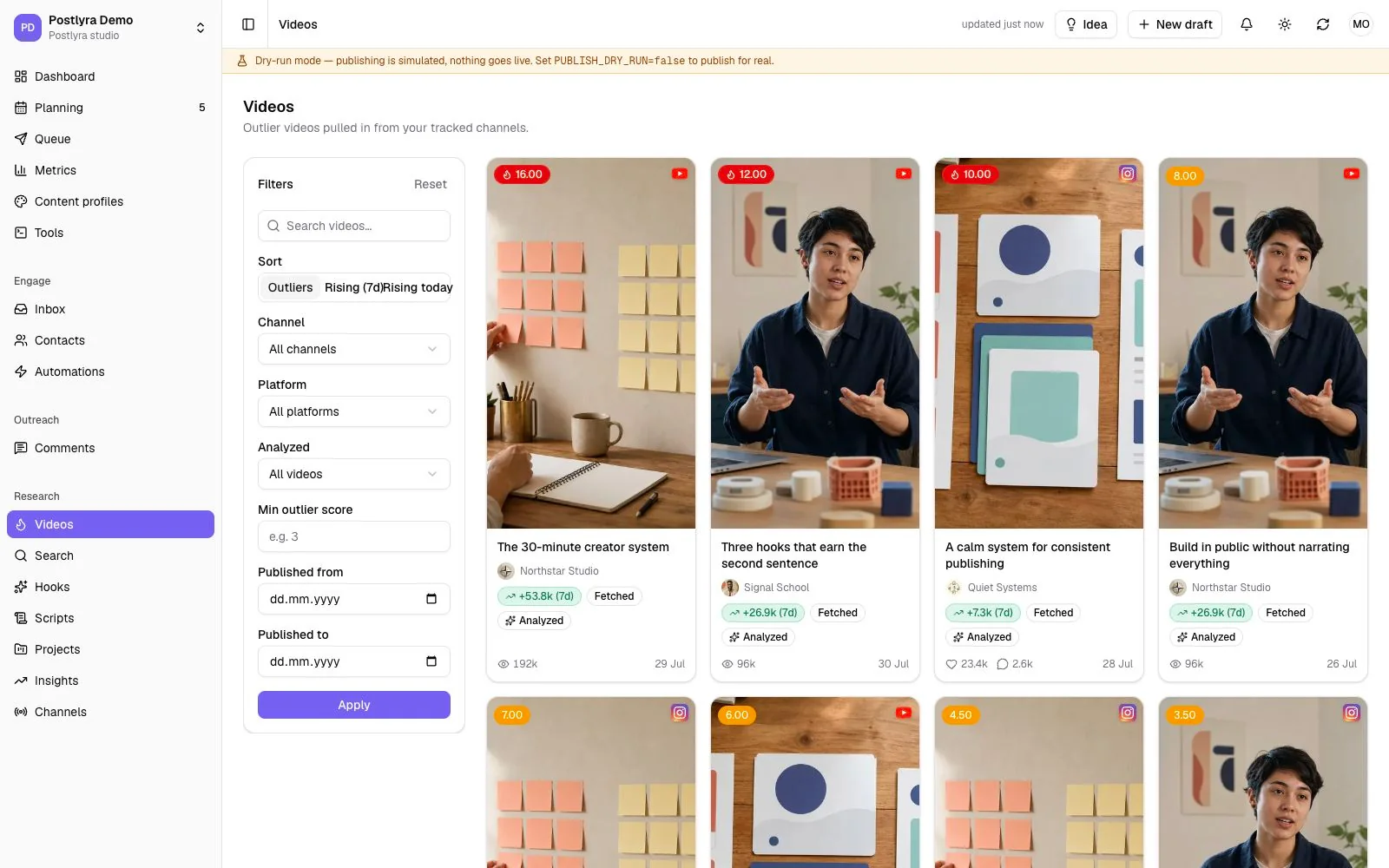Go to Channels page
This screenshot has width=1389, height=868.
click(x=110, y=712)
